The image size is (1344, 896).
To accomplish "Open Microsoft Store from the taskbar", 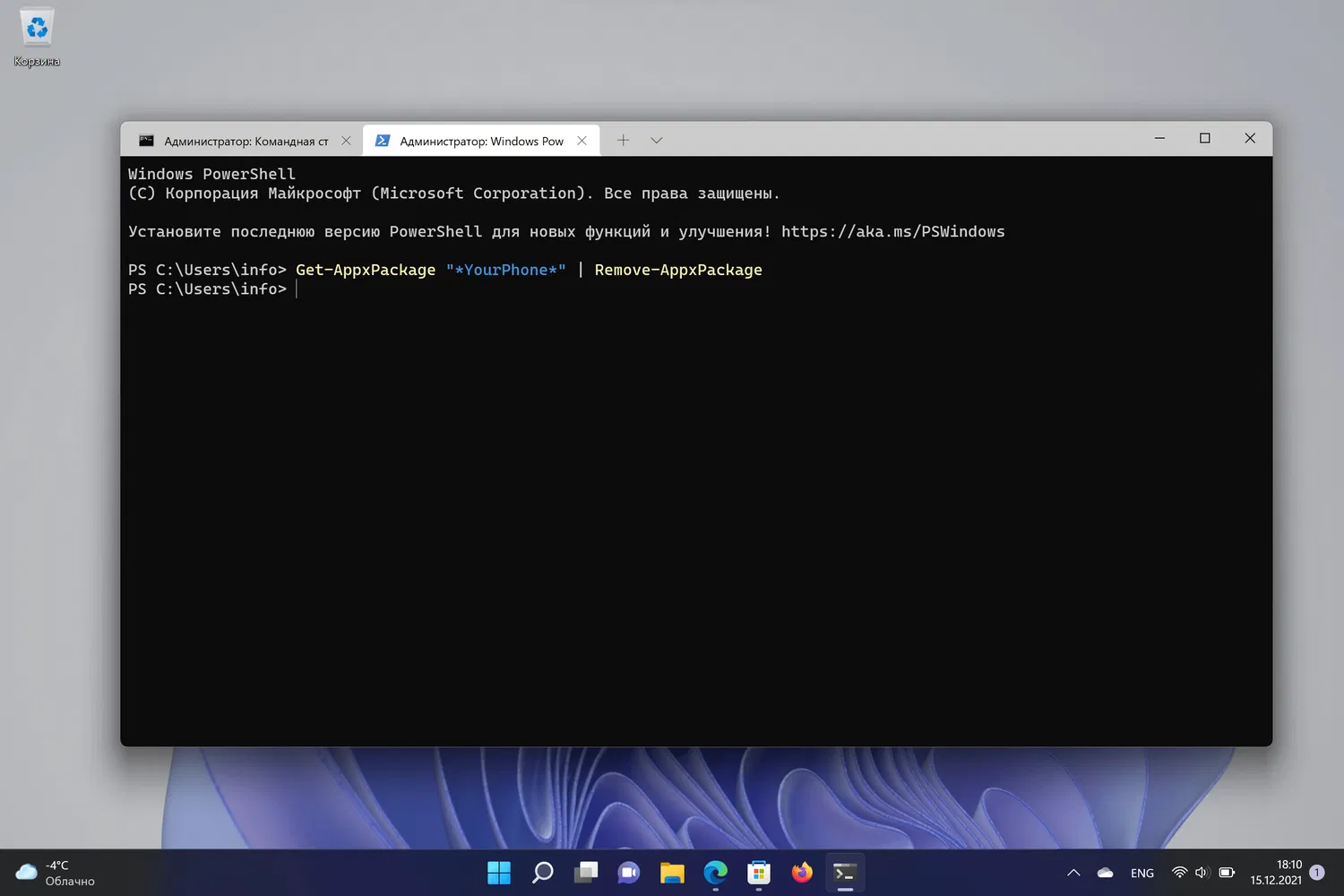I will pyautogui.click(x=759, y=873).
